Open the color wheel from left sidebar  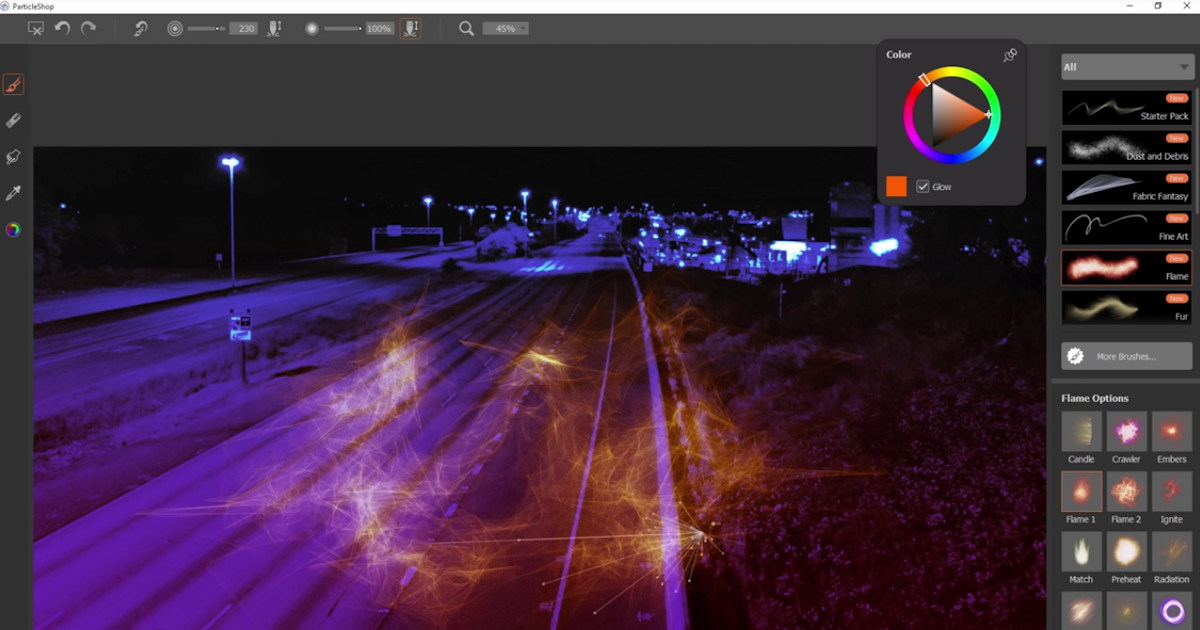click(13, 230)
